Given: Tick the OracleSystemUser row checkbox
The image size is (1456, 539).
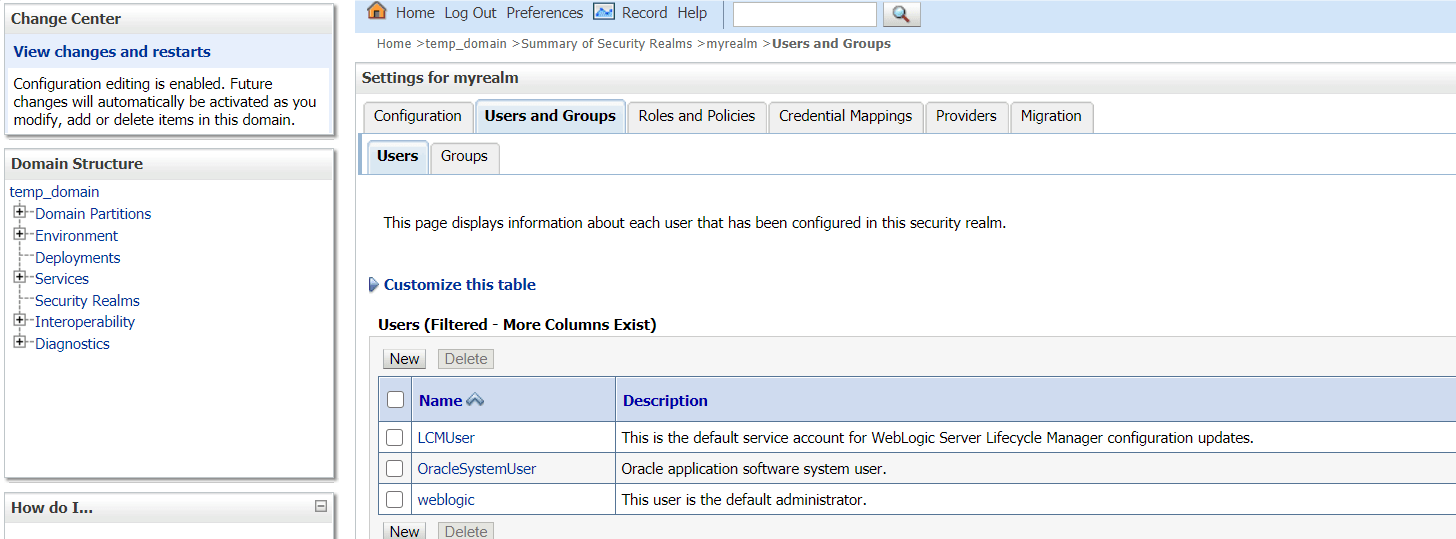Looking at the screenshot, I should (395, 468).
